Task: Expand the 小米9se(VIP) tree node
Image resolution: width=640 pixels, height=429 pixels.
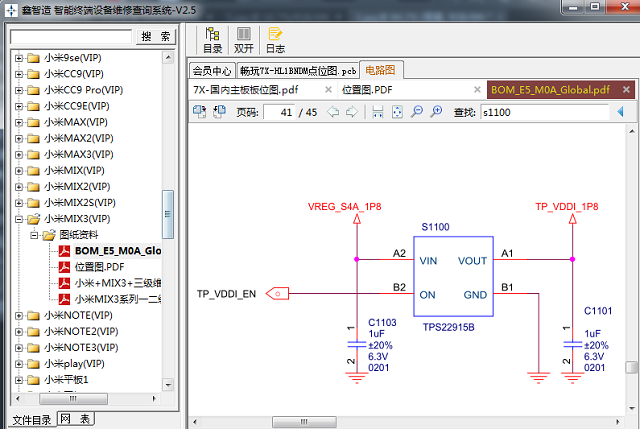Action: pos(19,58)
